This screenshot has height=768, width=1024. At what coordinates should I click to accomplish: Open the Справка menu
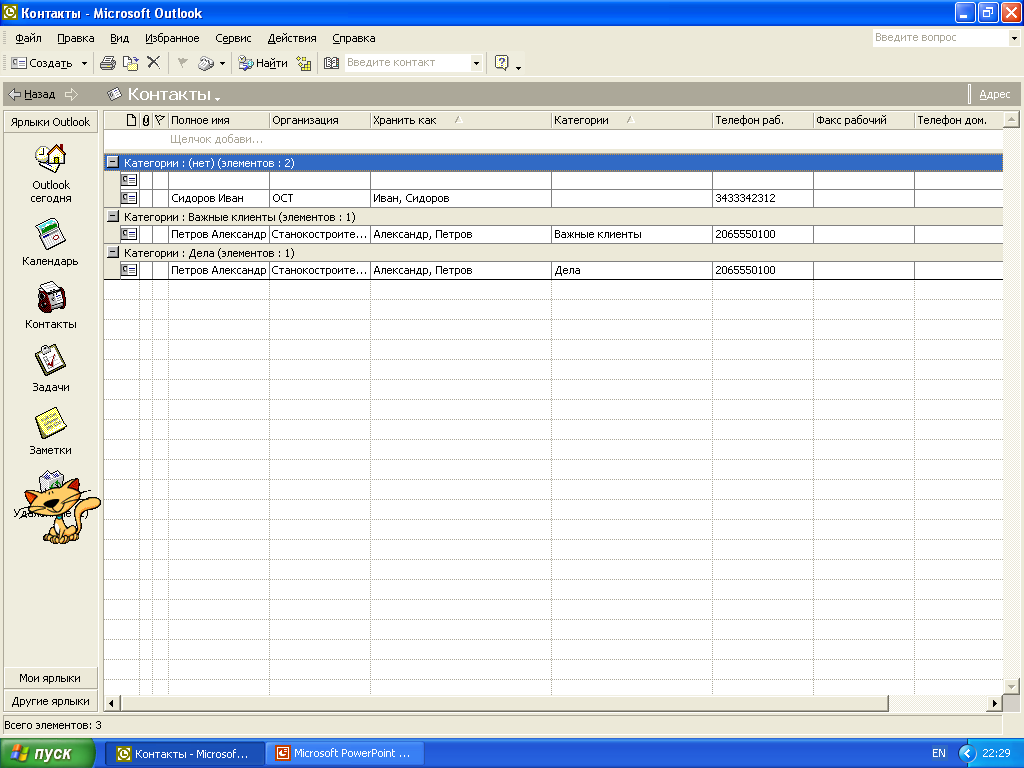(x=353, y=38)
